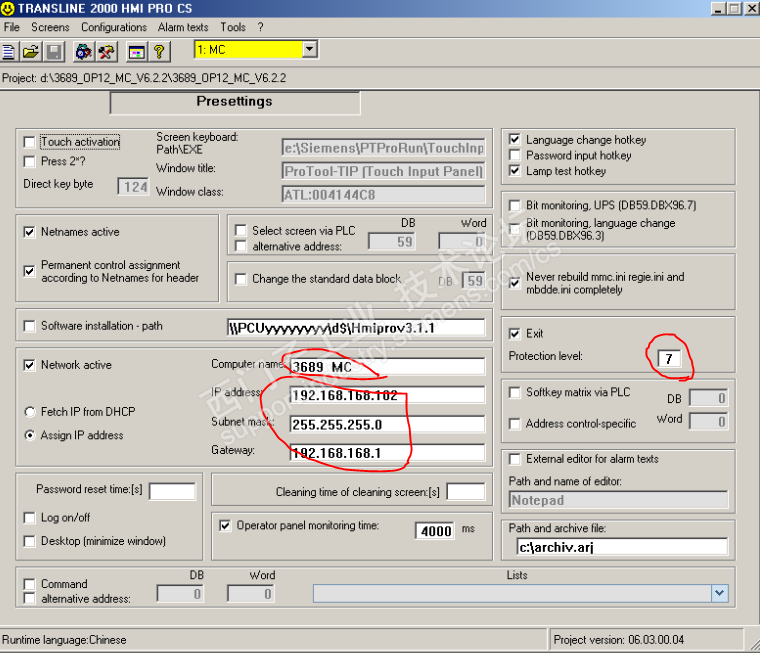Viewport: 760px width, 653px height.
Task: Enable External editor for alarm texts
Action: coord(515,459)
